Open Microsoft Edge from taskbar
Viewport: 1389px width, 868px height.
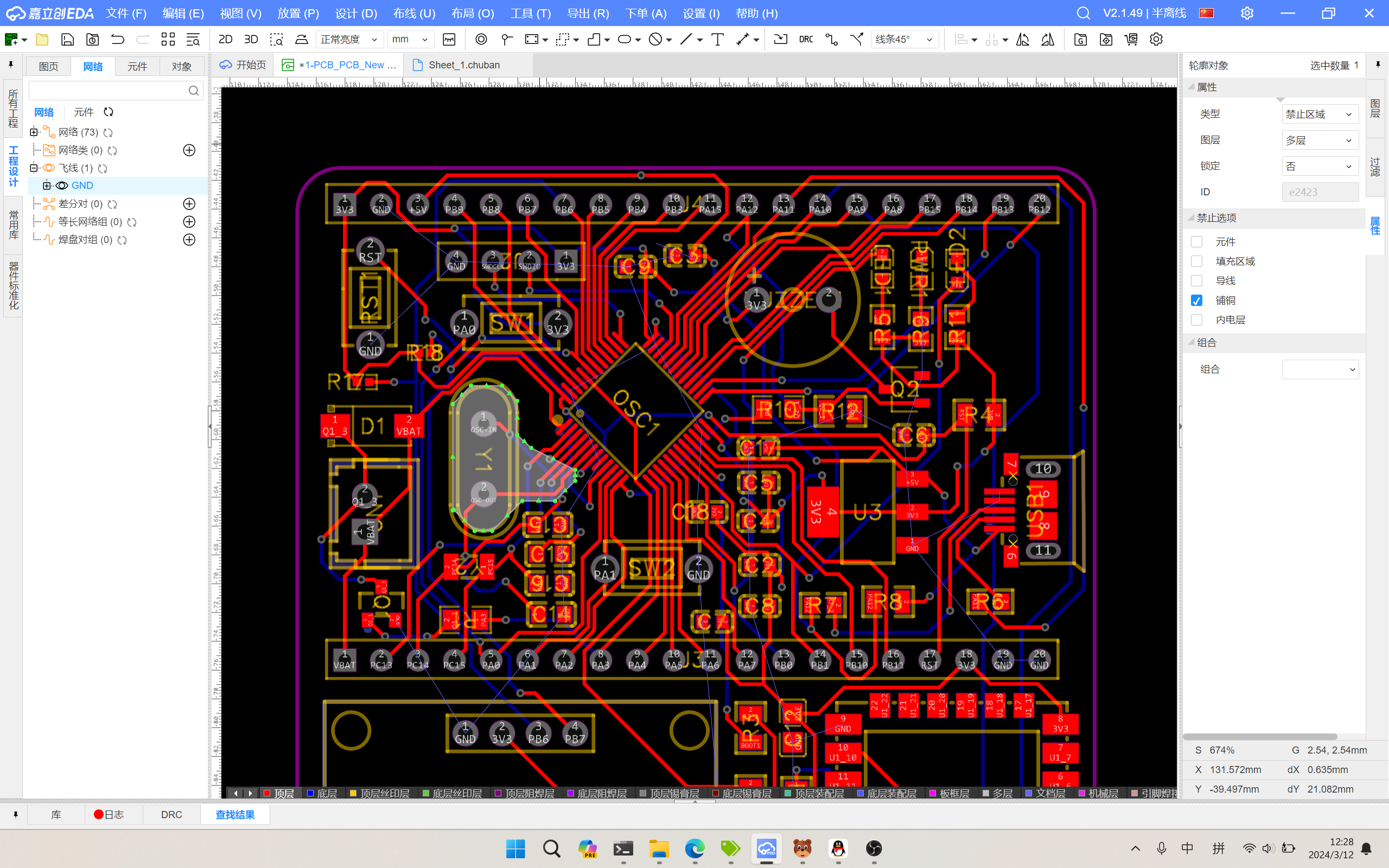694,848
